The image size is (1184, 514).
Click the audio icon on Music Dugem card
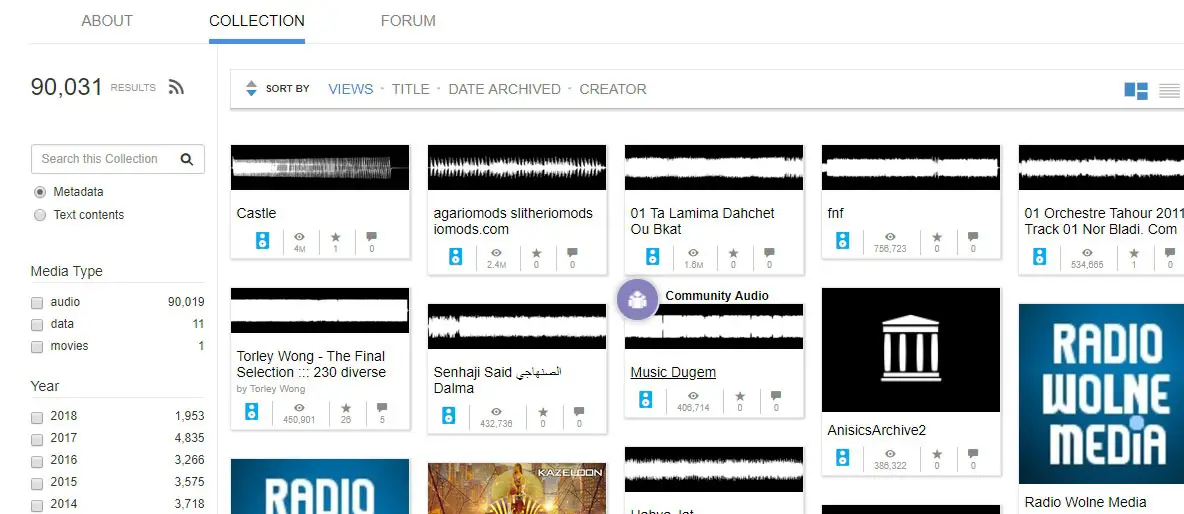point(646,399)
